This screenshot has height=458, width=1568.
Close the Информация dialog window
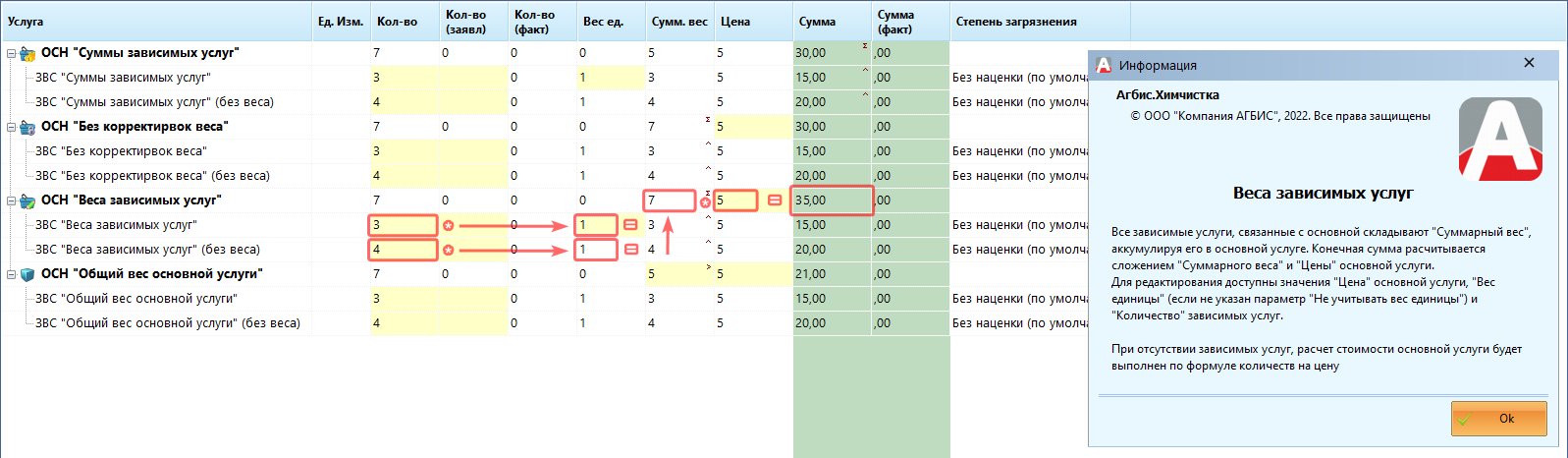[1529, 63]
